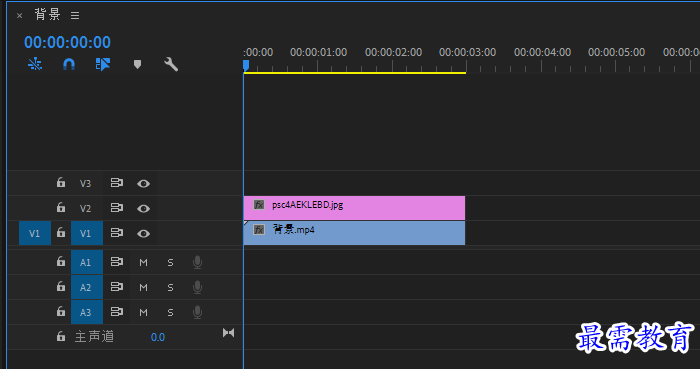The image size is (700, 369).
Task: Click the blue playhead marker on ruler
Action: [246, 66]
